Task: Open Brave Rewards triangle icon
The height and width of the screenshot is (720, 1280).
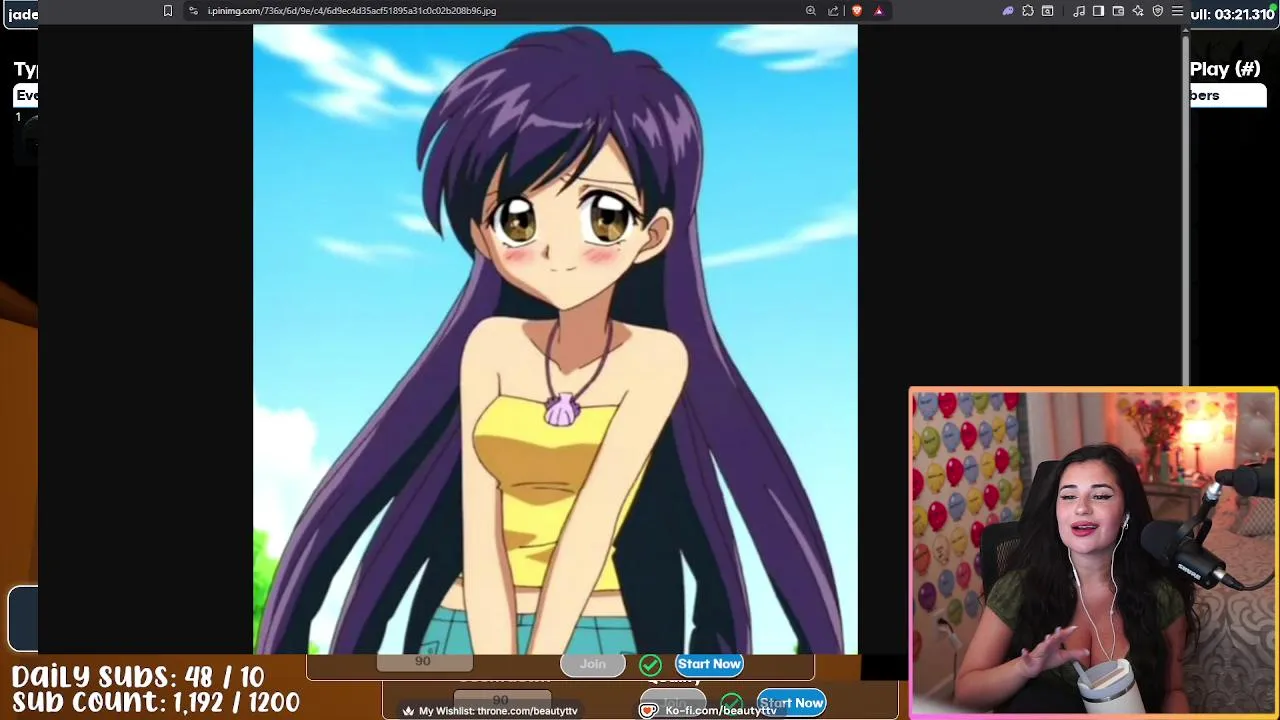Action: [879, 11]
